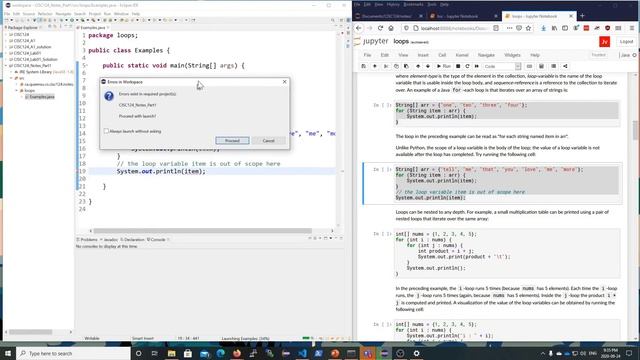This screenshot has width=640, height=360.
Task: Click the notebook title 'loops'
Action: [x=401, y=41]
